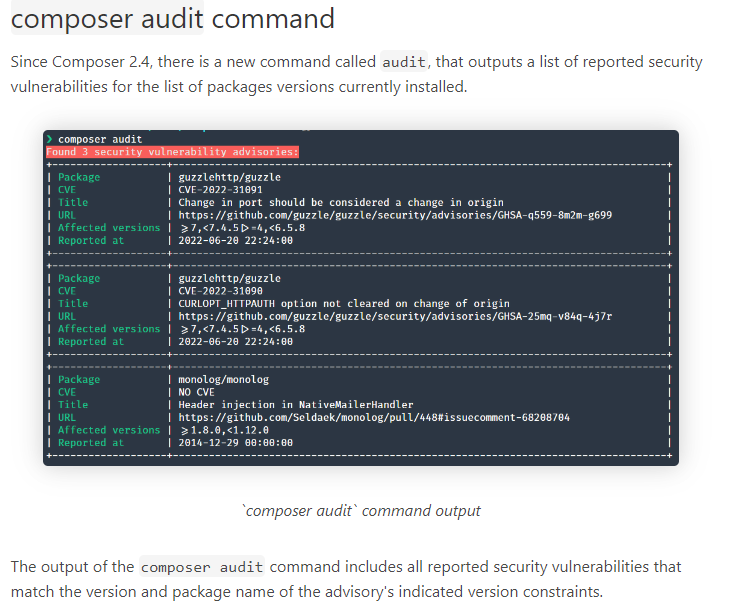Click the 2014-12-29 reported date
This screenshot has height=614, width=734.
coord(236,442)
